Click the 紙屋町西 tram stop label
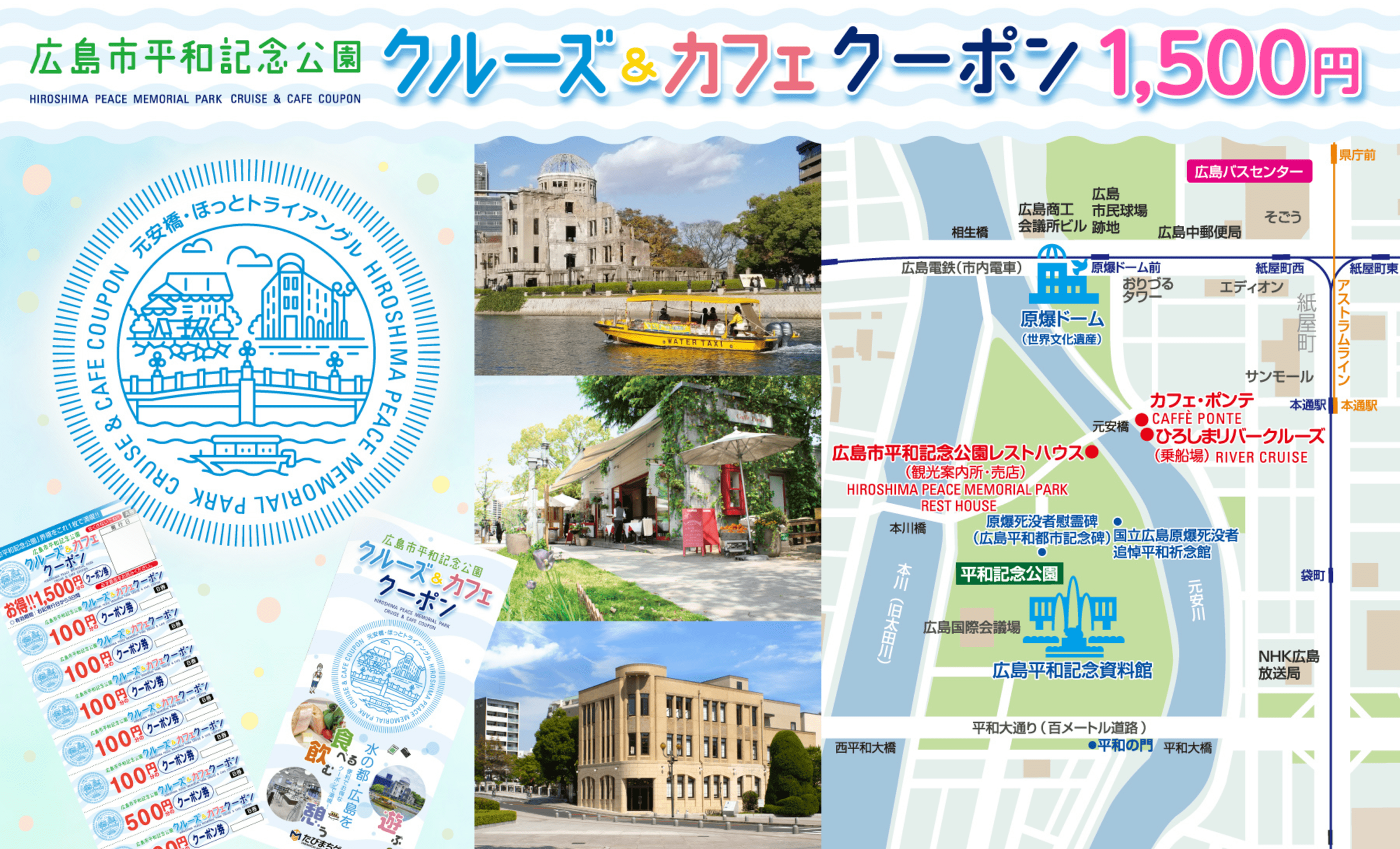 point(1279,268)
